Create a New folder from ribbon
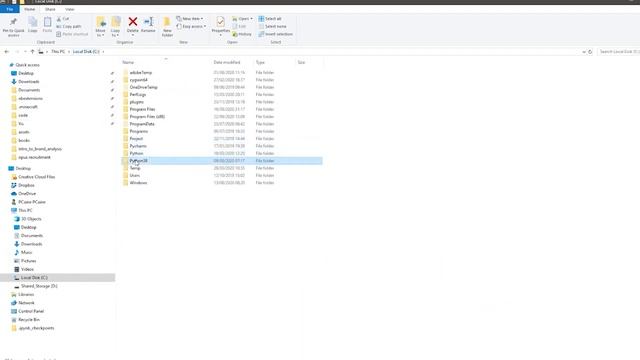The width and height of the screenshot is (640, 360). pyautogui.click(x=167, y=27)
